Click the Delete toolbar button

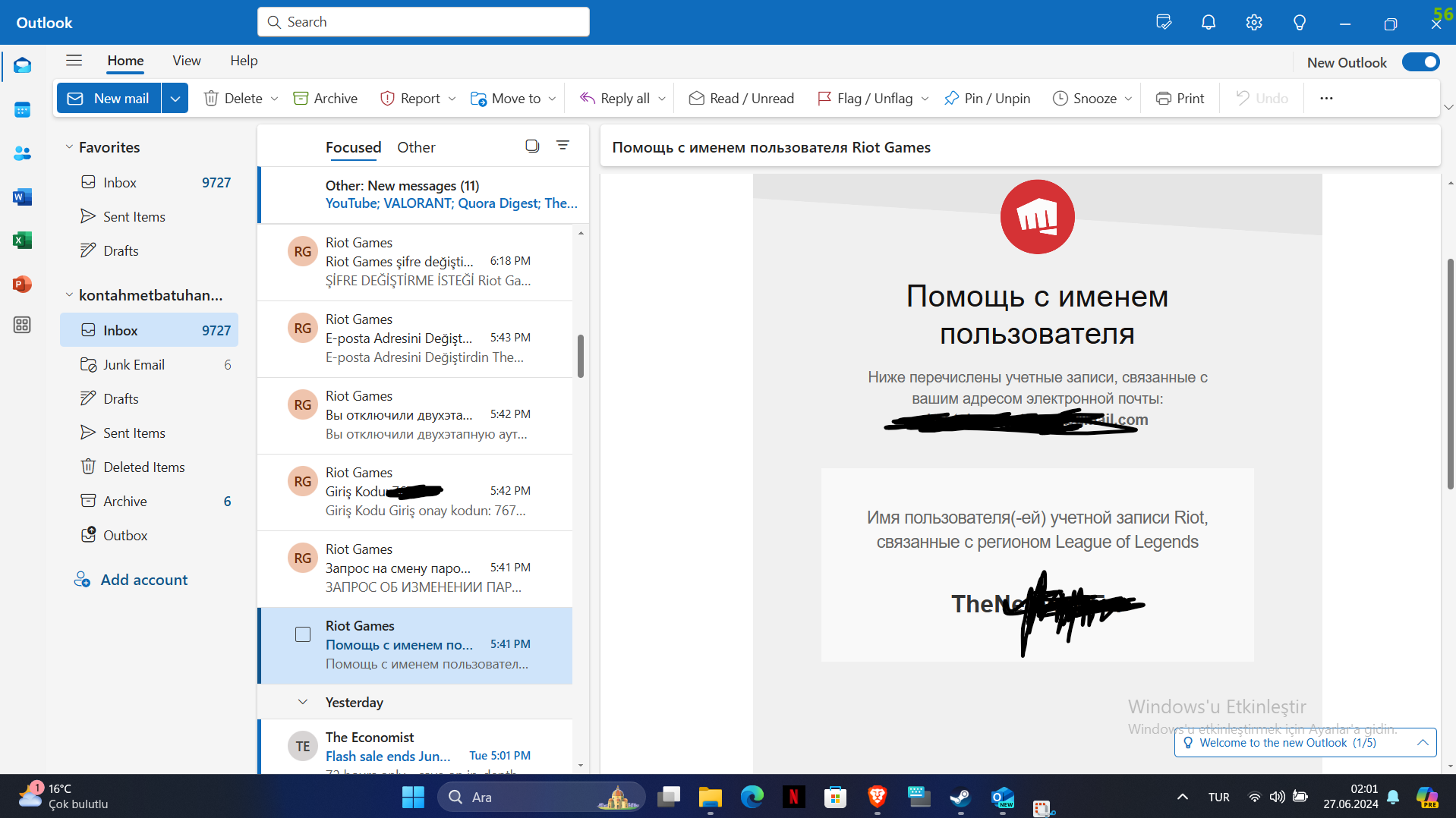click(x=233, y=99)
